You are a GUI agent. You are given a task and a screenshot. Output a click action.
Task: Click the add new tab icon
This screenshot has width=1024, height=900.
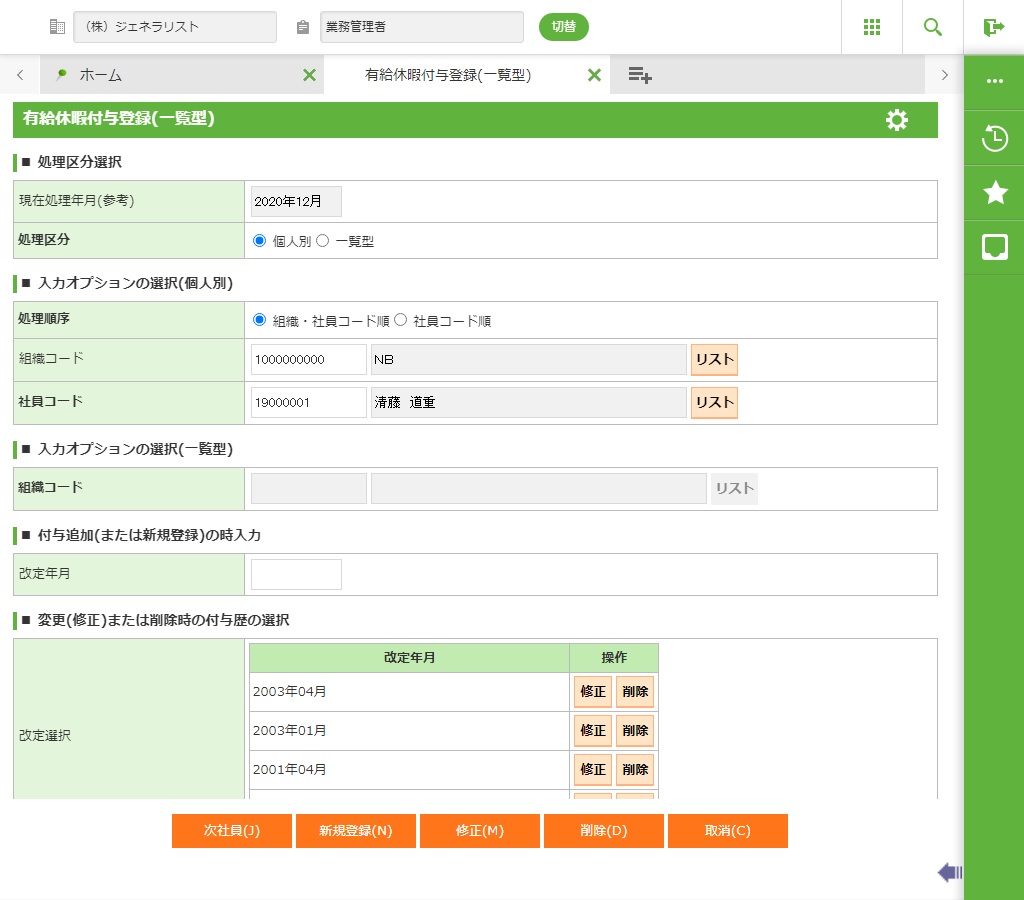tap(640, 75)
